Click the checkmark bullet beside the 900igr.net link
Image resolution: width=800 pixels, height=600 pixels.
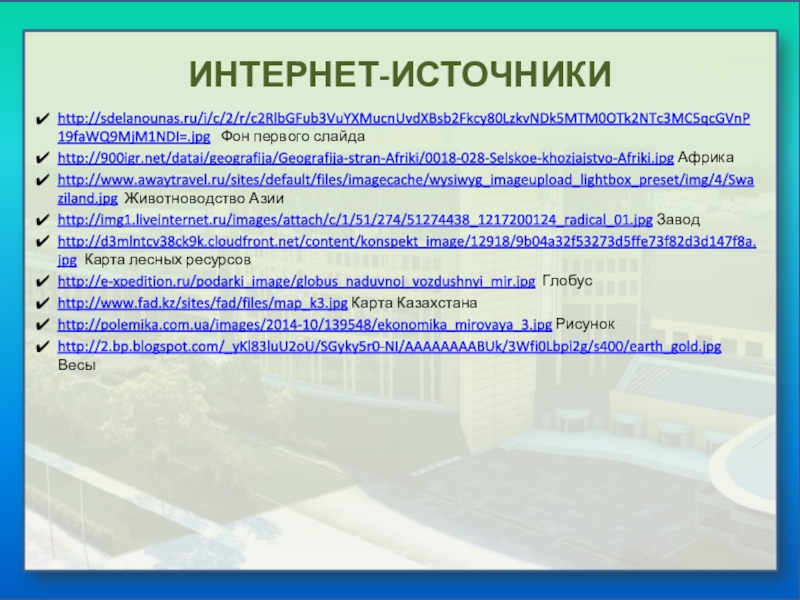[x=42, y=158]
